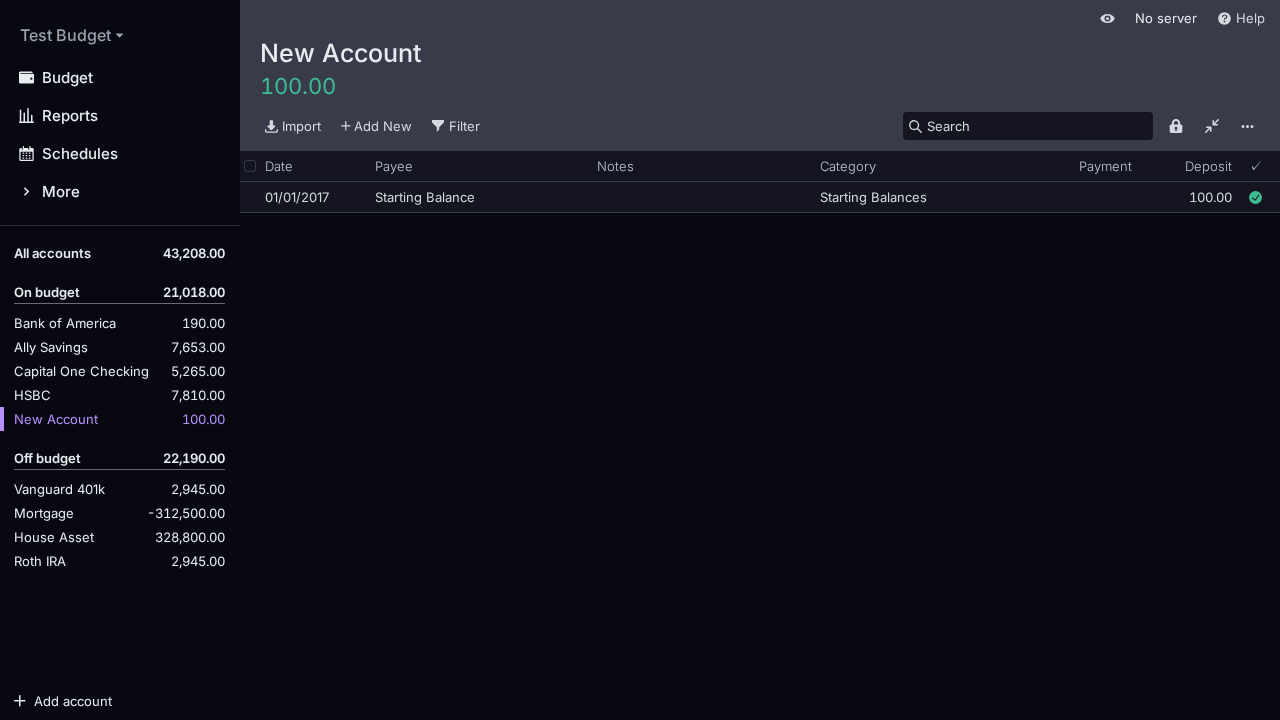This screenshot has height=720, width=1280.
Task: Expand the More section in sidebar
Action: 60,192
